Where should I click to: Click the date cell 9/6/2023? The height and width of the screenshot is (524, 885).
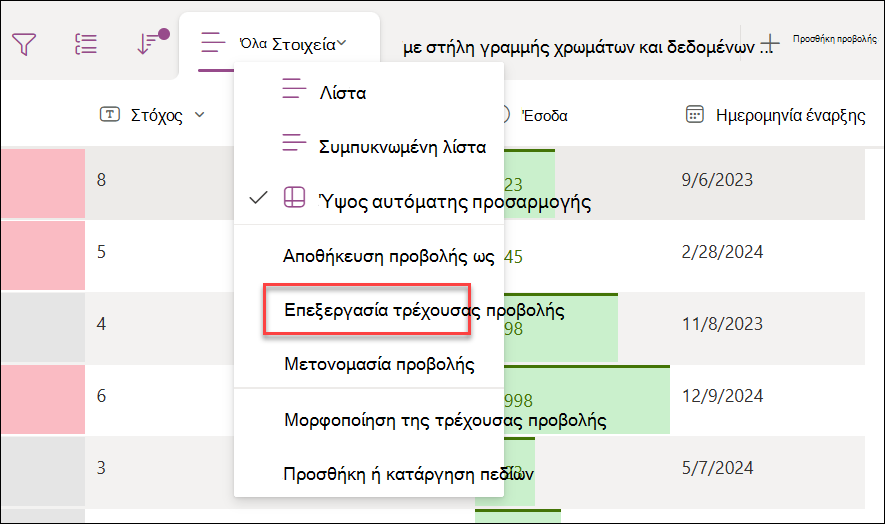coord(717,180)
